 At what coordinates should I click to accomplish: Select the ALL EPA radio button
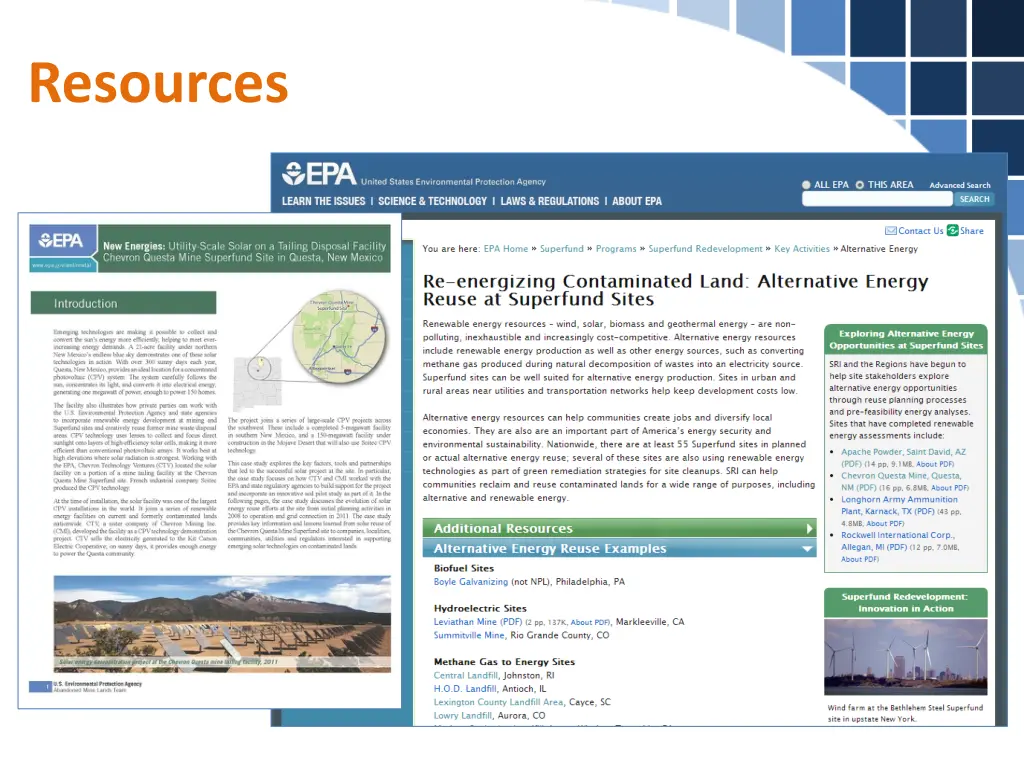click(x=806, y=185)
